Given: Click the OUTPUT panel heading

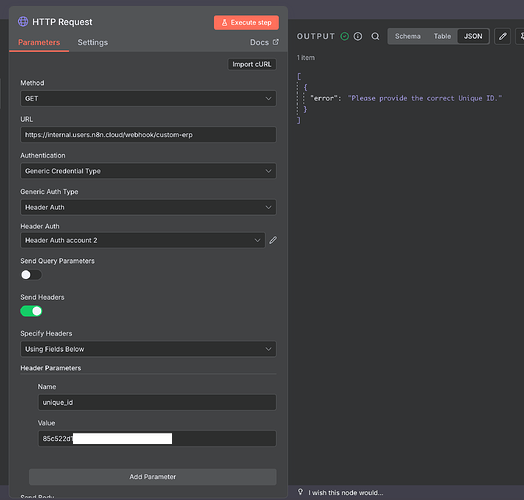Looking at the screenshot, I should [316, 36].
